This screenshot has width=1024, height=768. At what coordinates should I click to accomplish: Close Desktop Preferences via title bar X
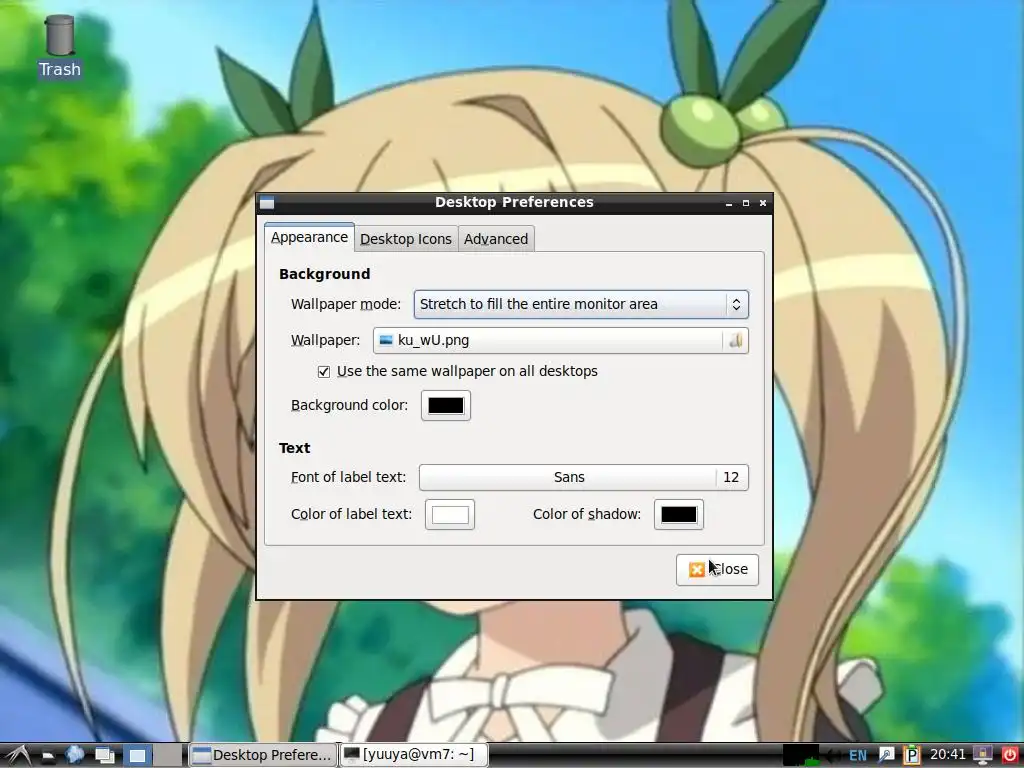pos(763,203)
